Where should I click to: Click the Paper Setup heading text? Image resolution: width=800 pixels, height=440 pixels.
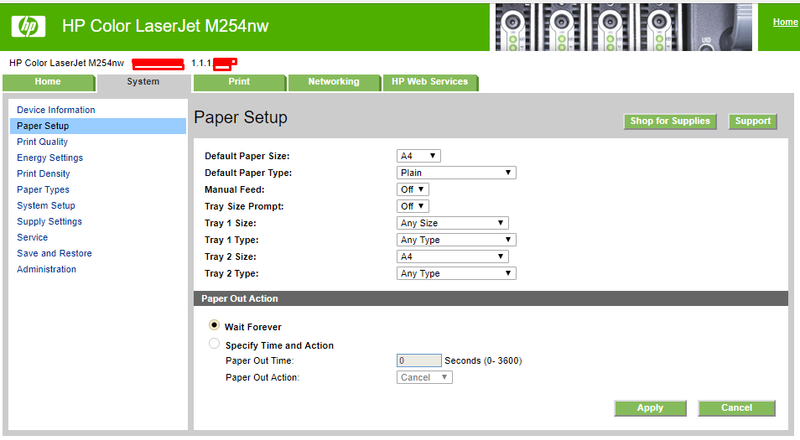(x=241, y=117)
